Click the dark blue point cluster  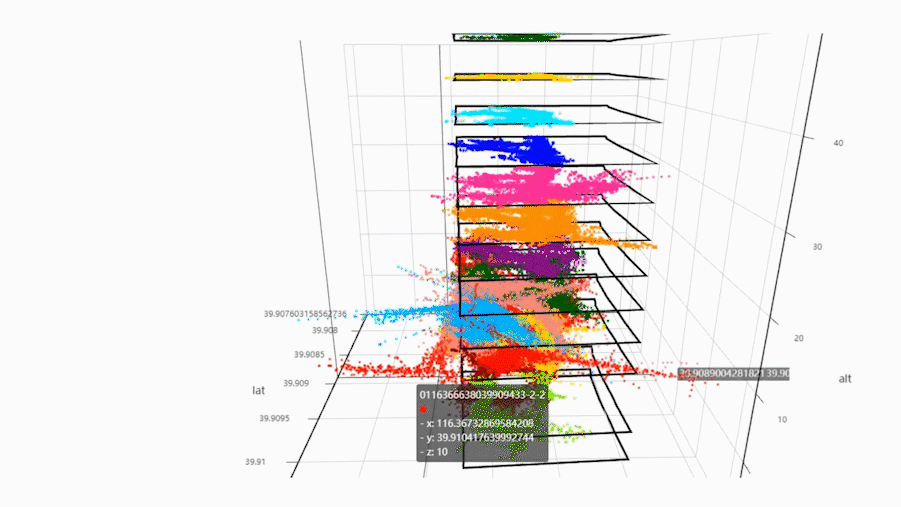pos(515,151)
